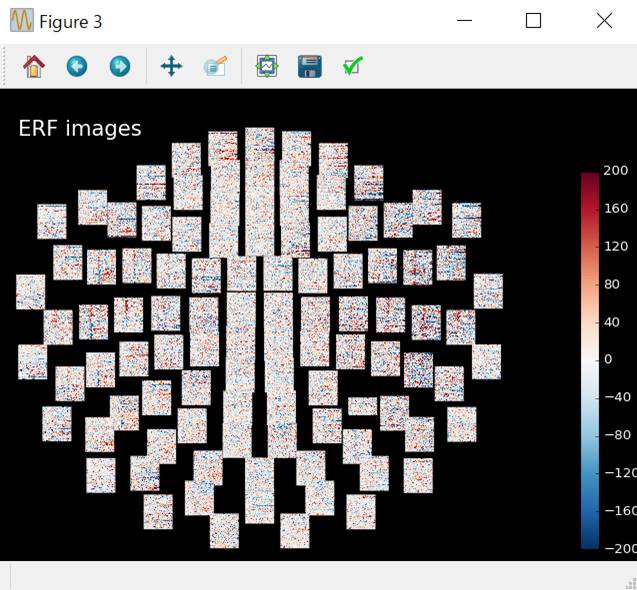This screenshot has width=637, height=590.
Task: Enable the Zoom to rectangle tool
Action: pos(215,67)
